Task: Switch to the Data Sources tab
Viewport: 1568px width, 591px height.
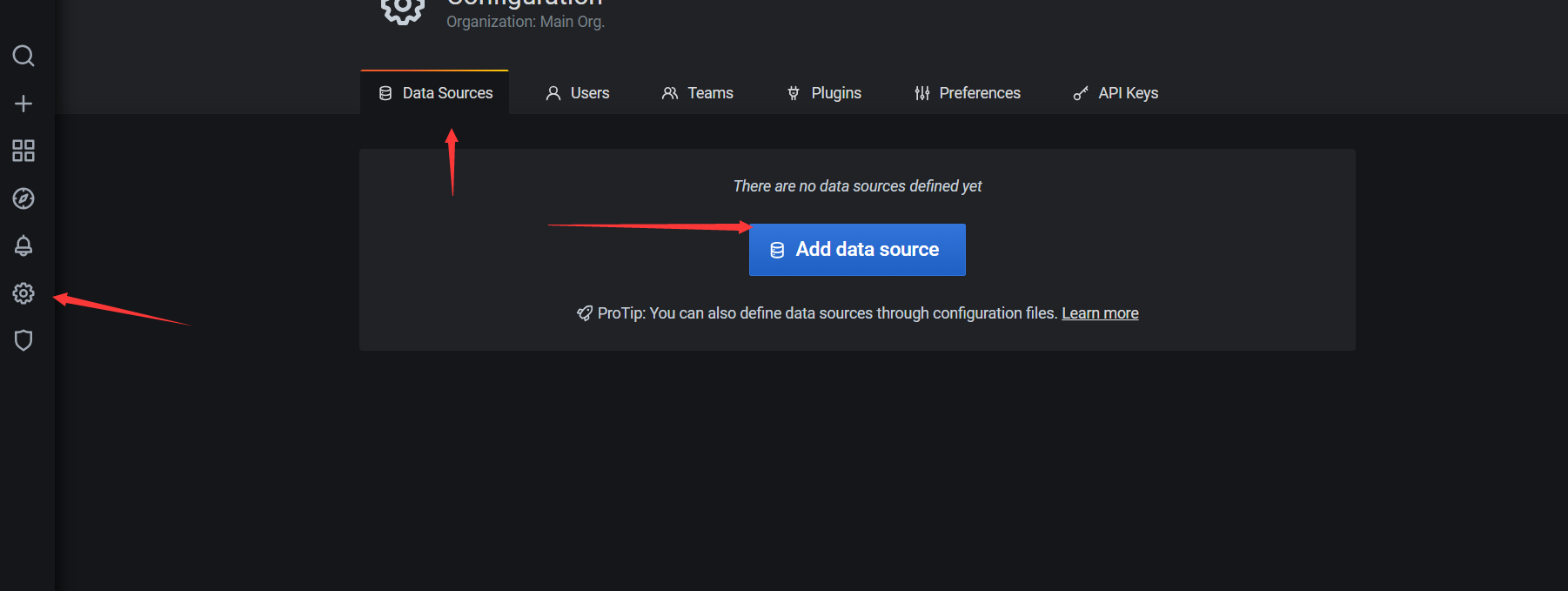Action: point(435,93)
